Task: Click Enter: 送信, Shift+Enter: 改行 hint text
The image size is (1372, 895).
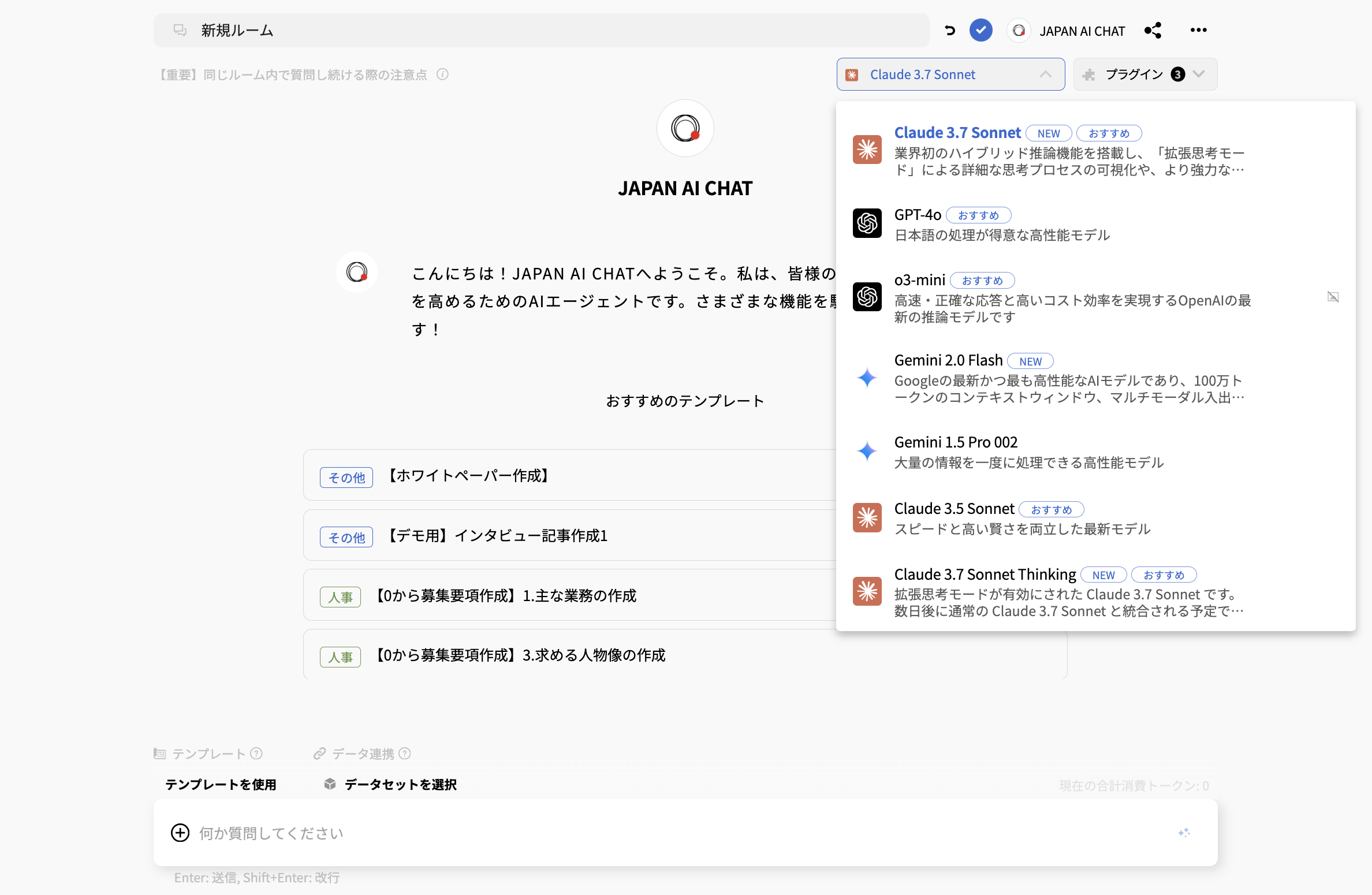Action: (257, 878)
